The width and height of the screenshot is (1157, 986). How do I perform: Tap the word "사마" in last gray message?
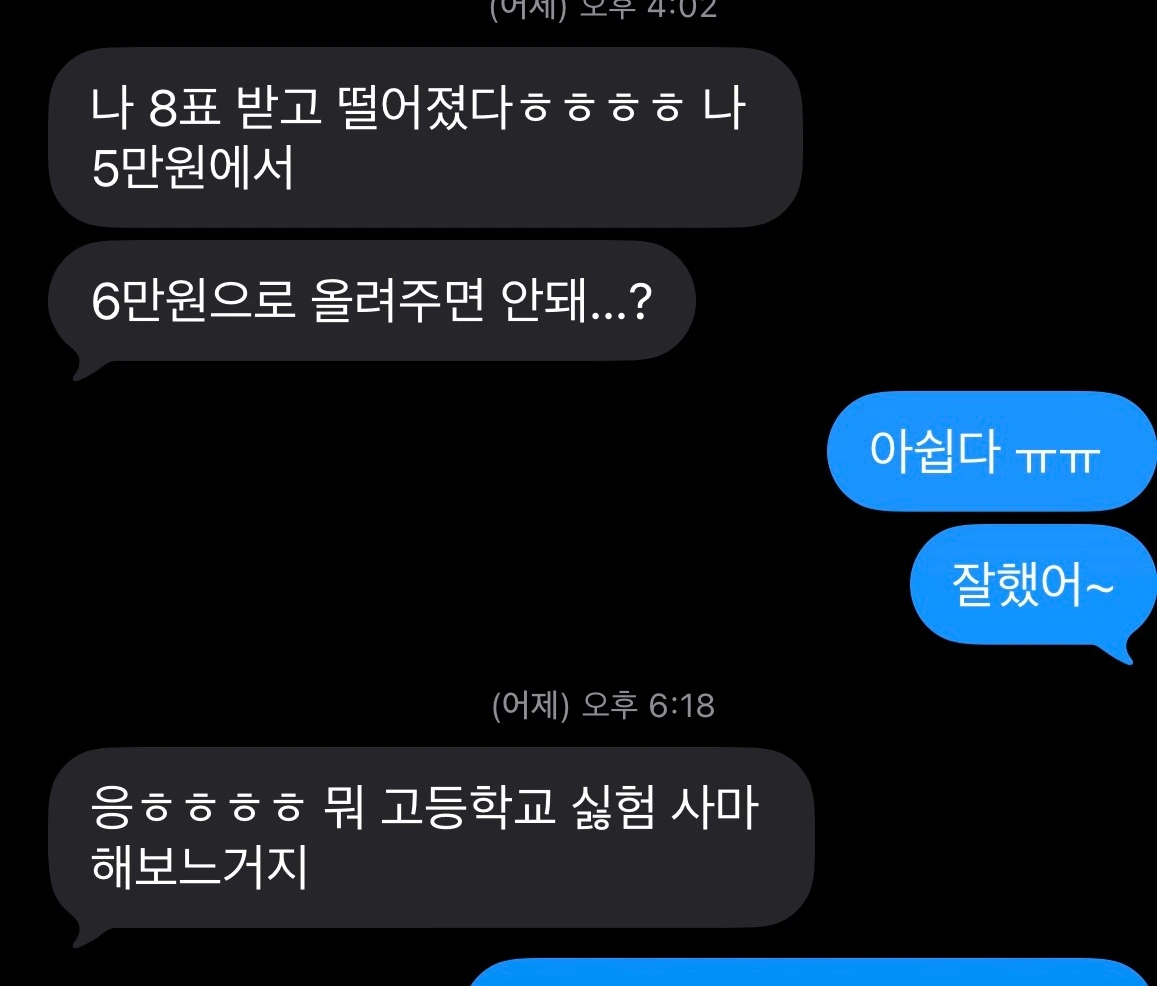(715, 807)
